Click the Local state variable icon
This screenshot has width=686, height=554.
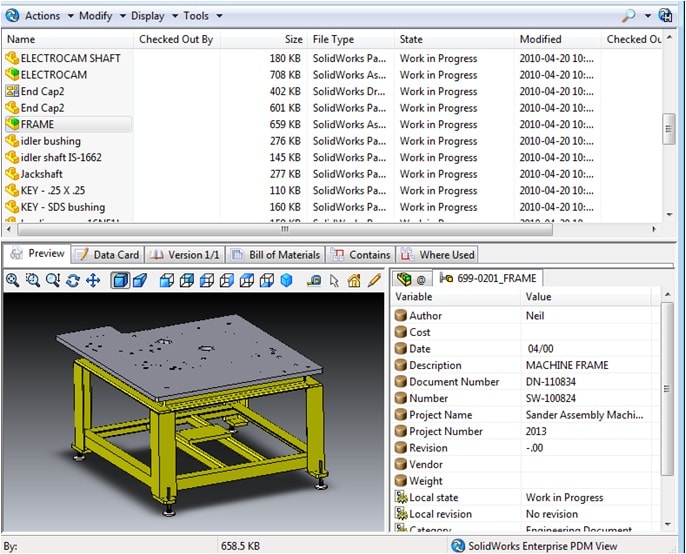pyautogui.click(x=401, y=497)
